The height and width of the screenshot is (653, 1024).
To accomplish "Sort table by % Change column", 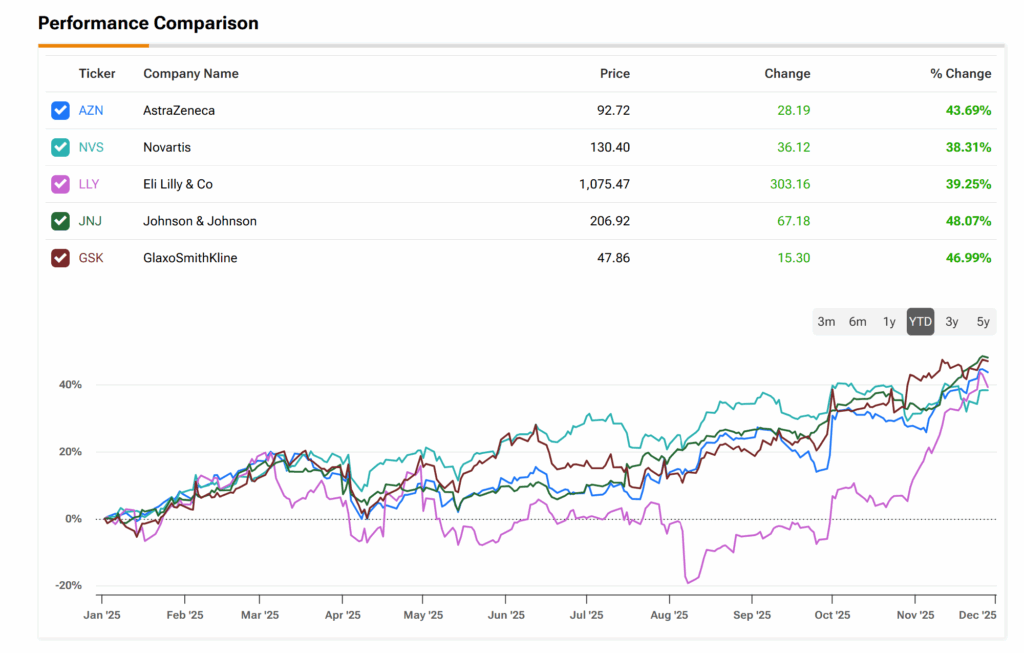I will (x=960, y=74).
